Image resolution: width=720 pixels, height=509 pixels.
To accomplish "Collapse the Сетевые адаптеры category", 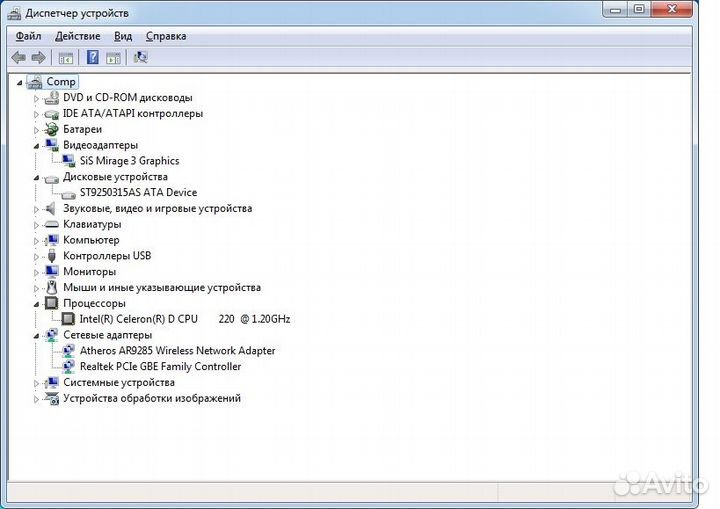I will pos(36,336).
